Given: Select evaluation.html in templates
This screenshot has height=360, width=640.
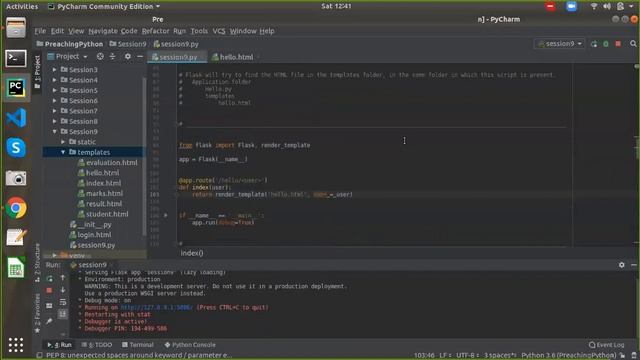Looking at the screenshot, I should pos(108,162).
